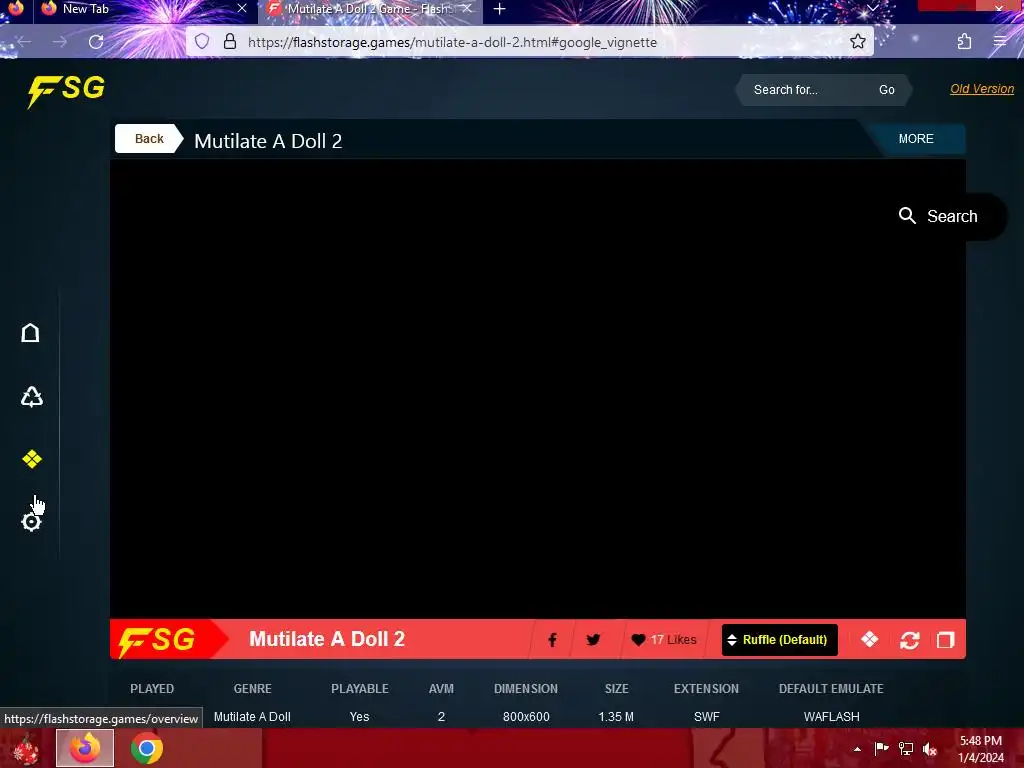Close the Mutilate A Doll 2 tab

point(466,8)
